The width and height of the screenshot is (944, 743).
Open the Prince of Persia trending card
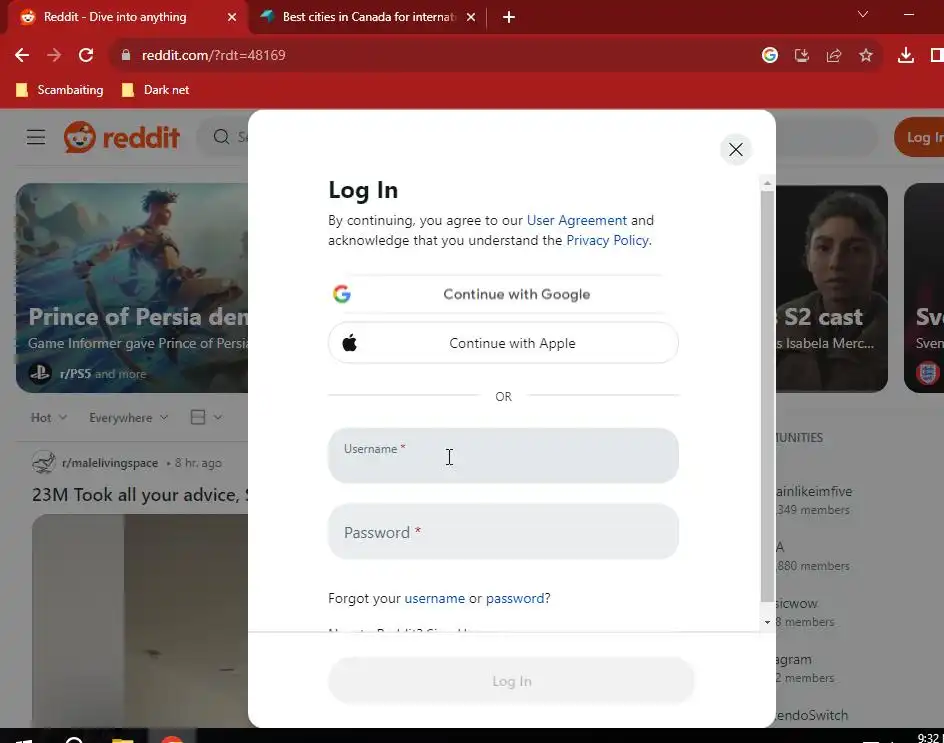point(132,288)
